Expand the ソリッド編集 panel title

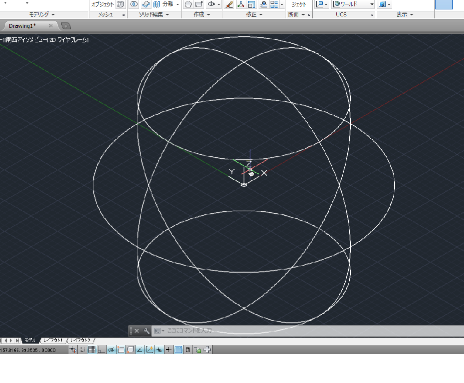[154, 14]
